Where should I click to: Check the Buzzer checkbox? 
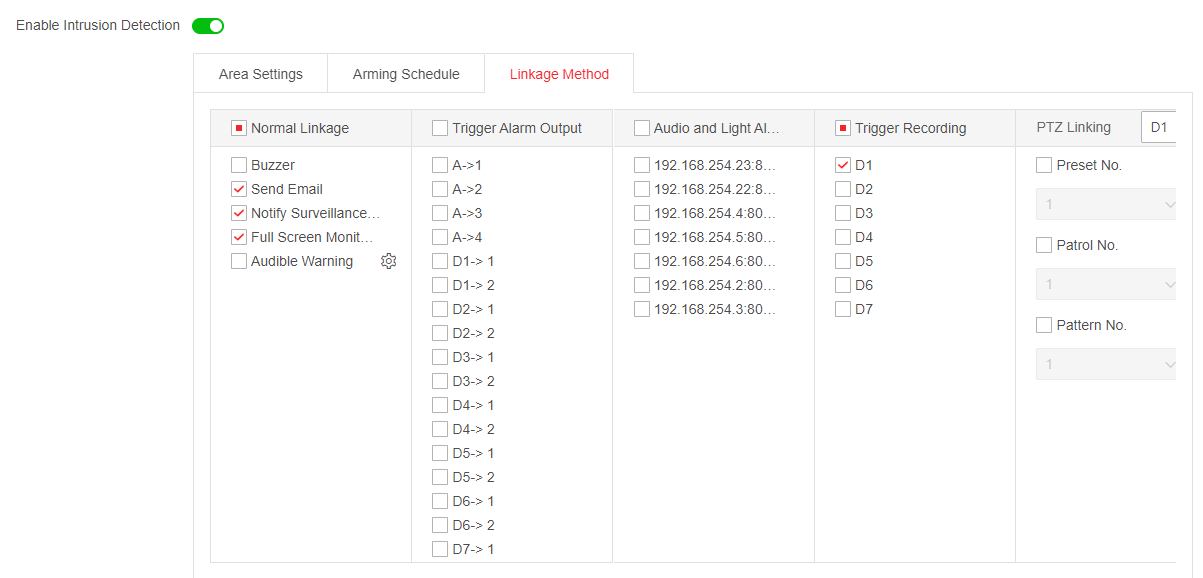point(239,165)
